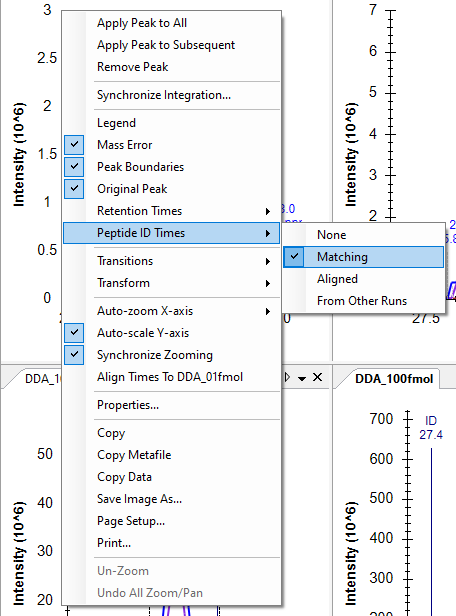Select From Other Runs option
This screenshot has height=616, width=456.
click(364, 301)
